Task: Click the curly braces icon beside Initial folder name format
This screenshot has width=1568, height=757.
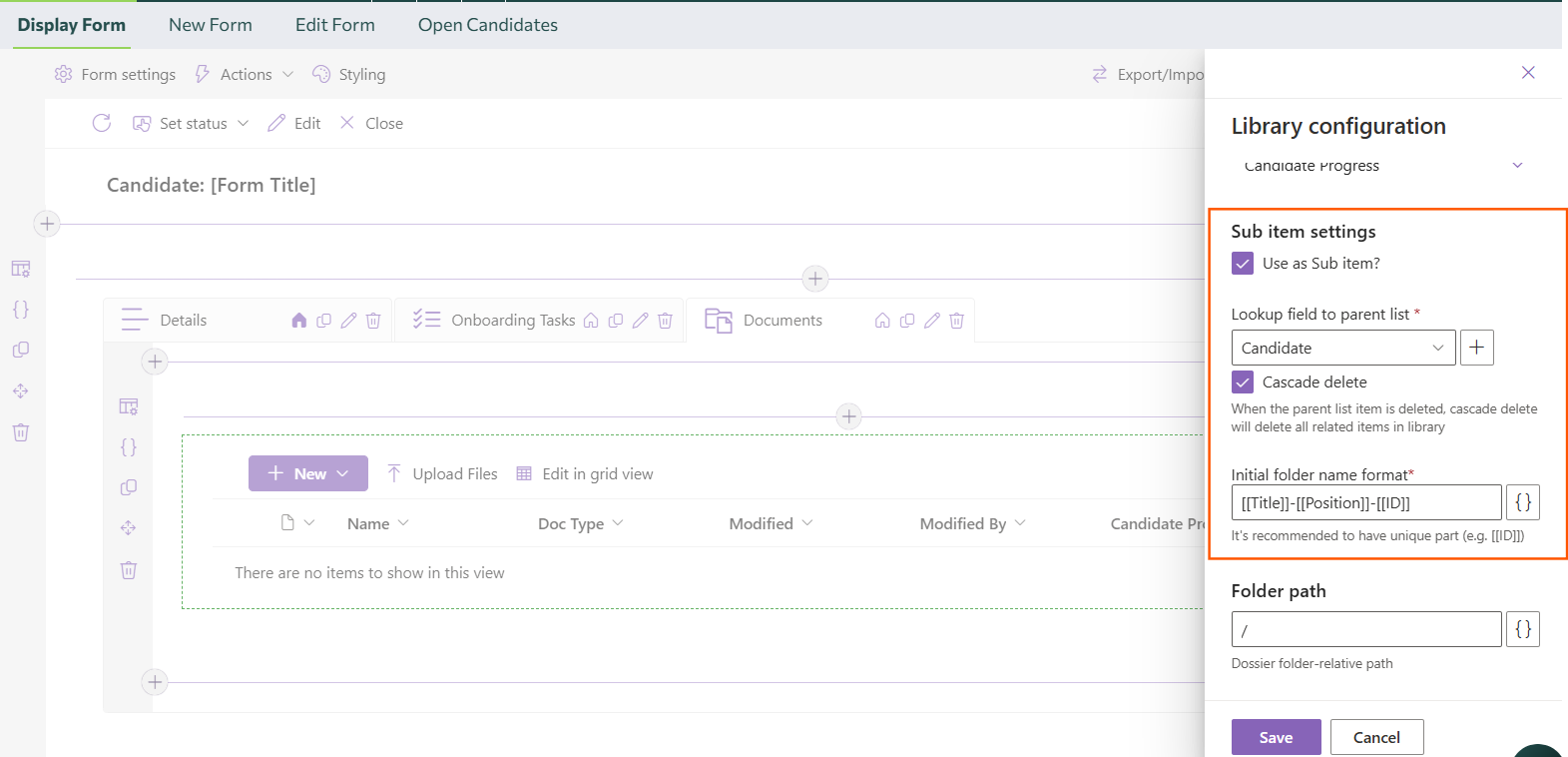Action: (1523, 502)
